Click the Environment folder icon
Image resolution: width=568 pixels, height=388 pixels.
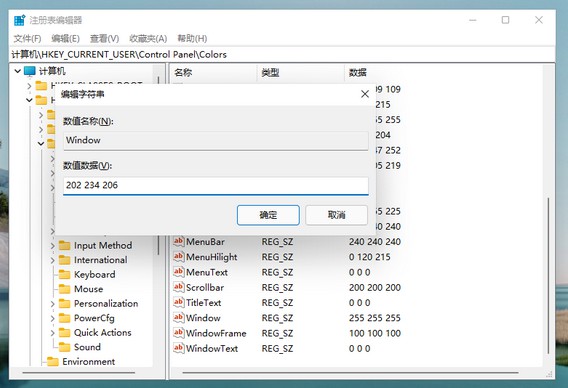click(53, 362)
